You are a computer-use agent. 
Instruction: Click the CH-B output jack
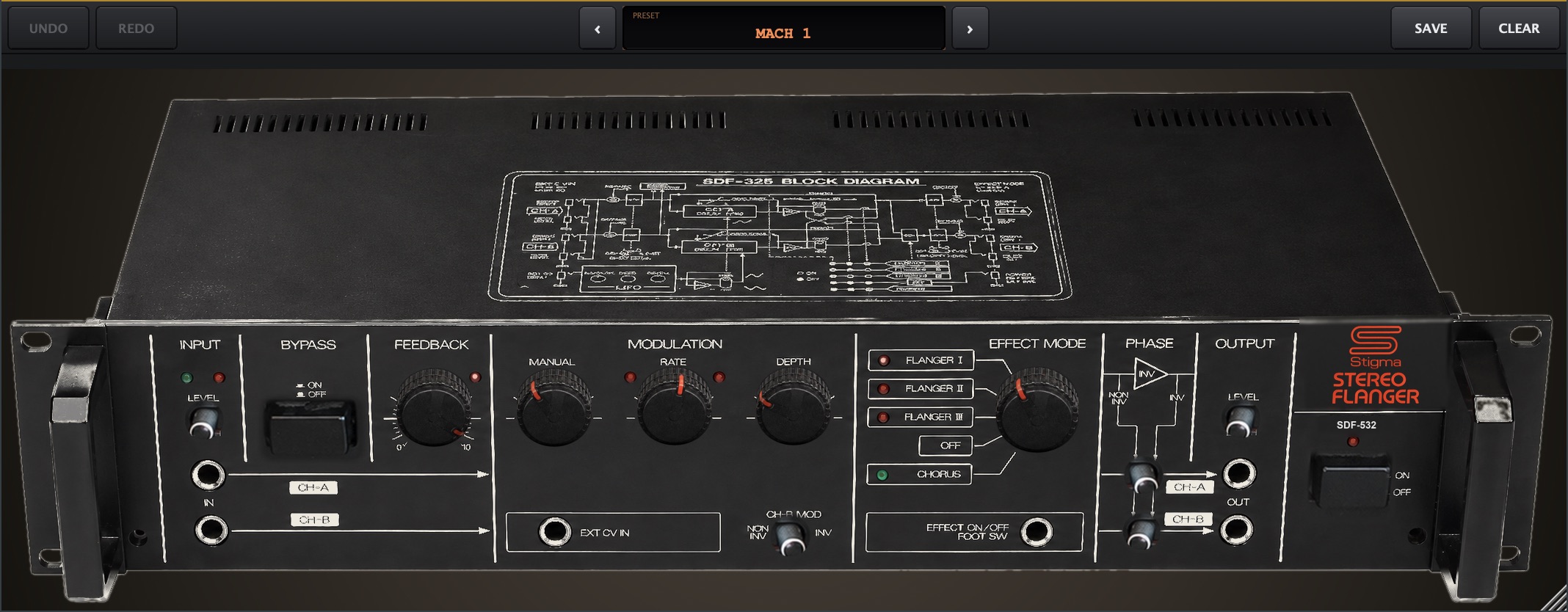[x=1237, y=530]
